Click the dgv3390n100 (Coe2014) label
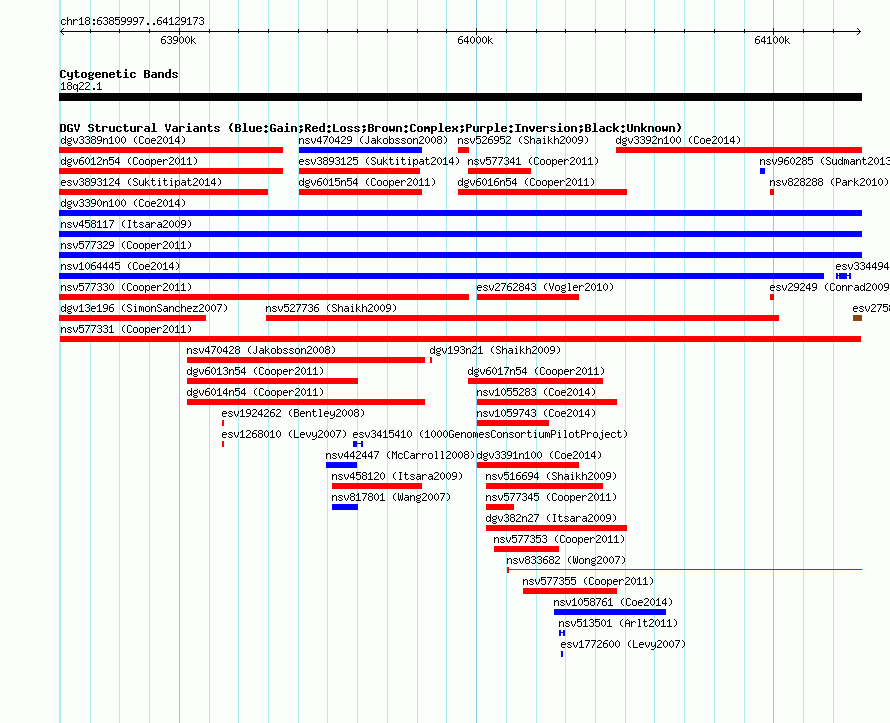The height and width of the screenshot is (723, 890). click(x=123, y=203)
